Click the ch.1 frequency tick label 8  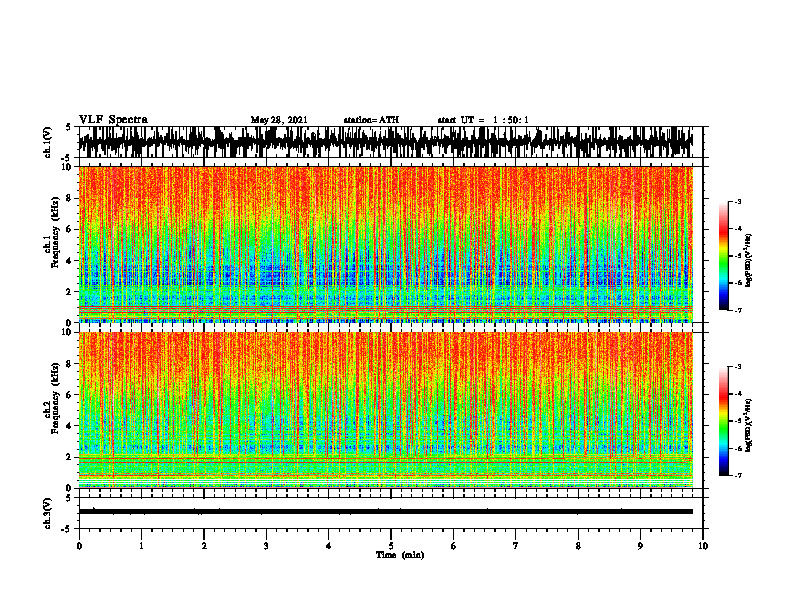point(69,198)
